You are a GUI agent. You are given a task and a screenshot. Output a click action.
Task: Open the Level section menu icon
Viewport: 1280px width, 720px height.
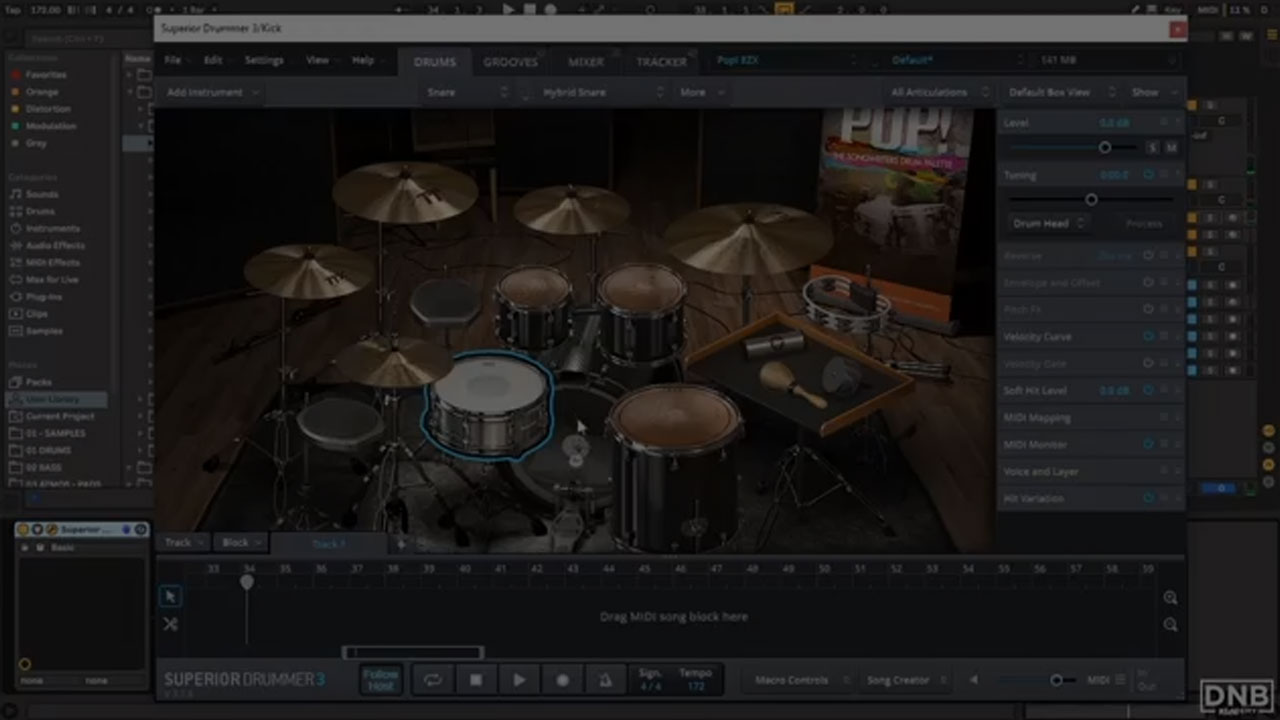click(1164, 122)
